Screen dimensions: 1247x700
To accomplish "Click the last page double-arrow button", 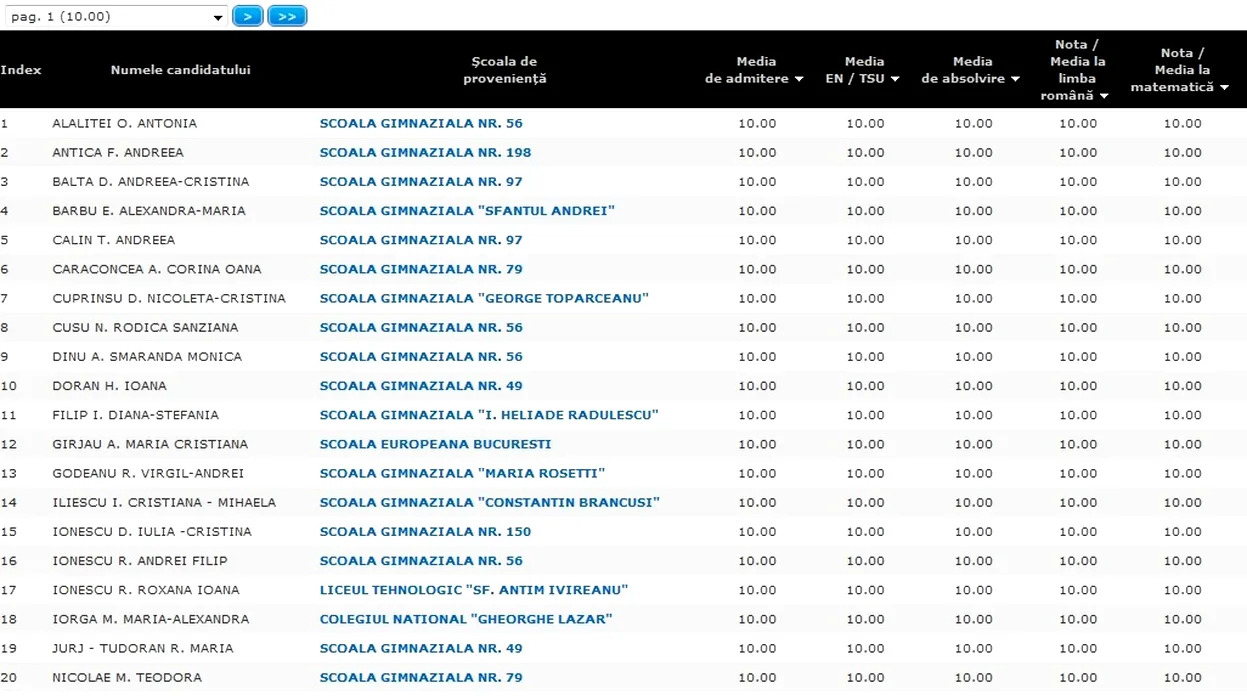I will pyautogui.click(x=287, y=16).
